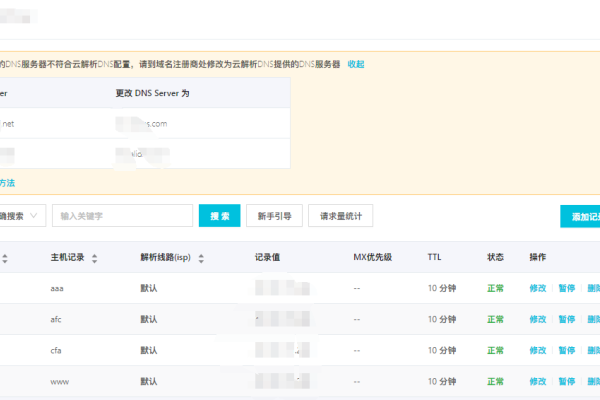The image size is (600, 400).
Task: Click 正常 status of www record
Action: pos(495,381)
